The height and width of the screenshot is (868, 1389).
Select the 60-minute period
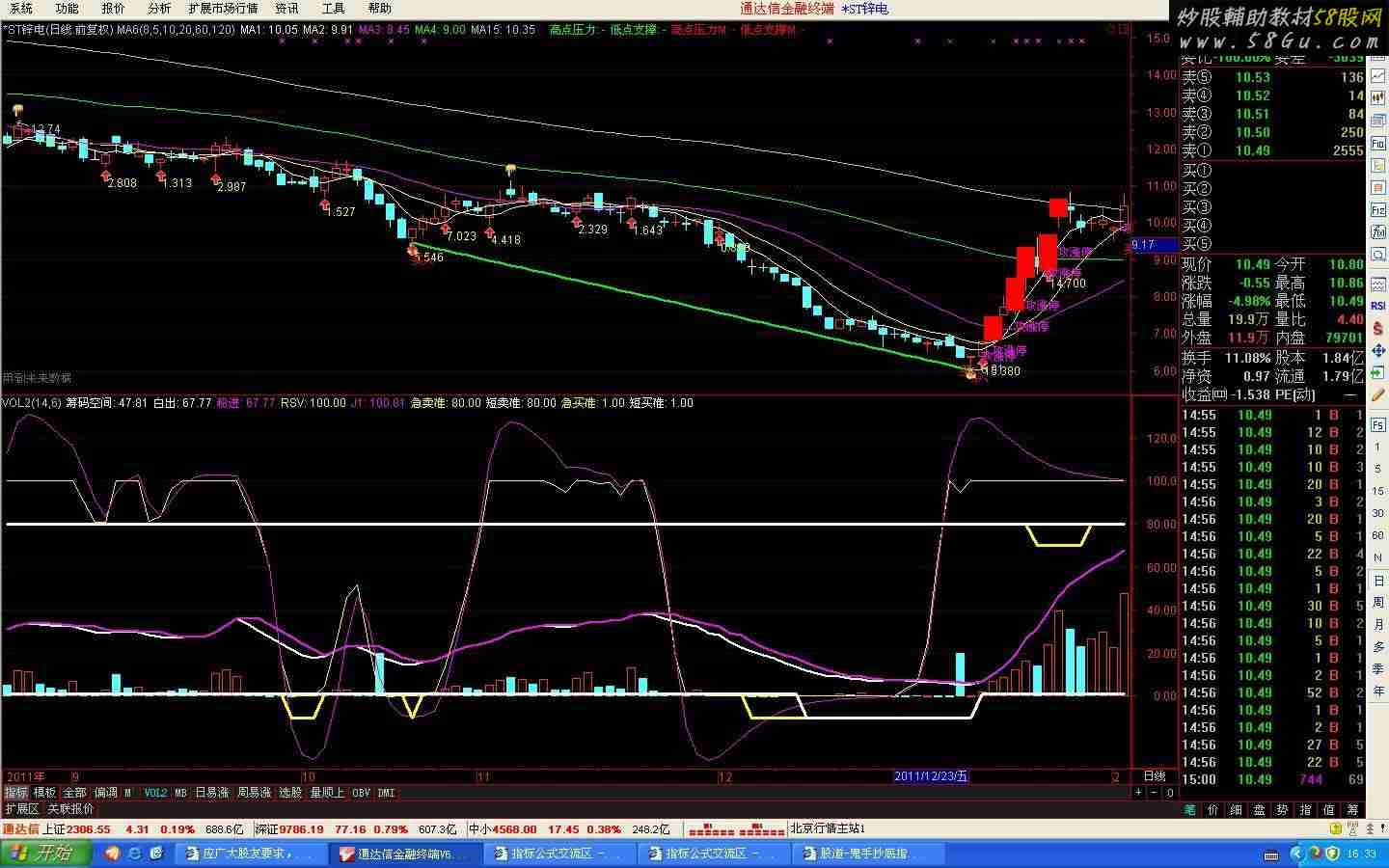pyautogui.click(x=1378, y=535)
